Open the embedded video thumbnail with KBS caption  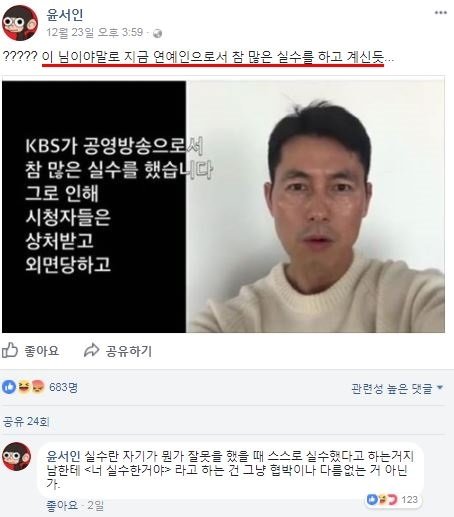click(223, 207)
